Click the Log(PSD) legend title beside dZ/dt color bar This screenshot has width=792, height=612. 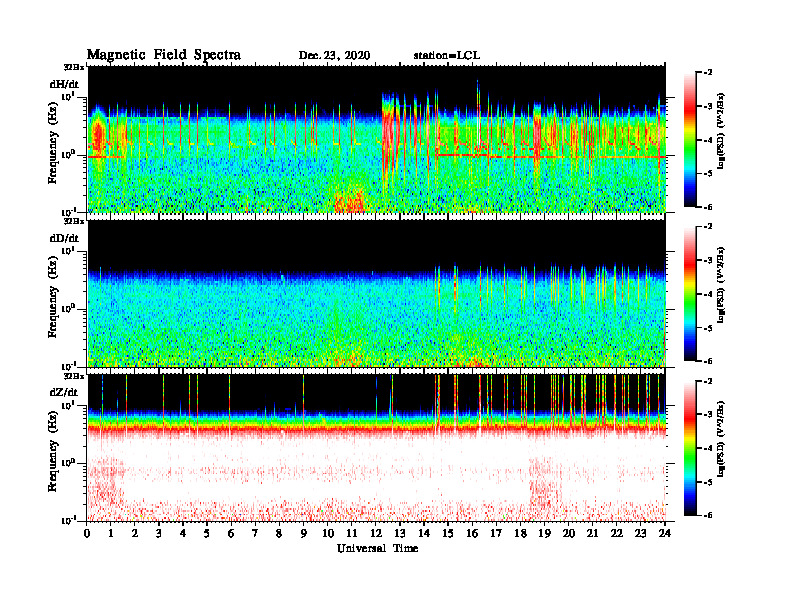pos(721,438)
